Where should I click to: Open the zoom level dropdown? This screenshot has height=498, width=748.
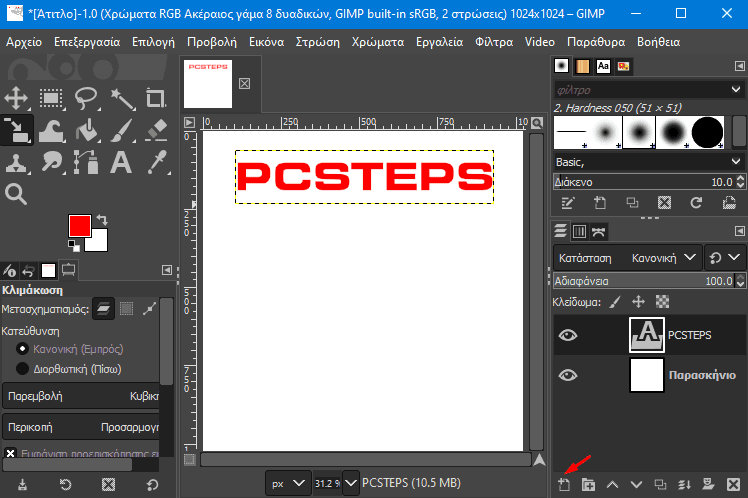pyautogui.click(x=351, y=483)
